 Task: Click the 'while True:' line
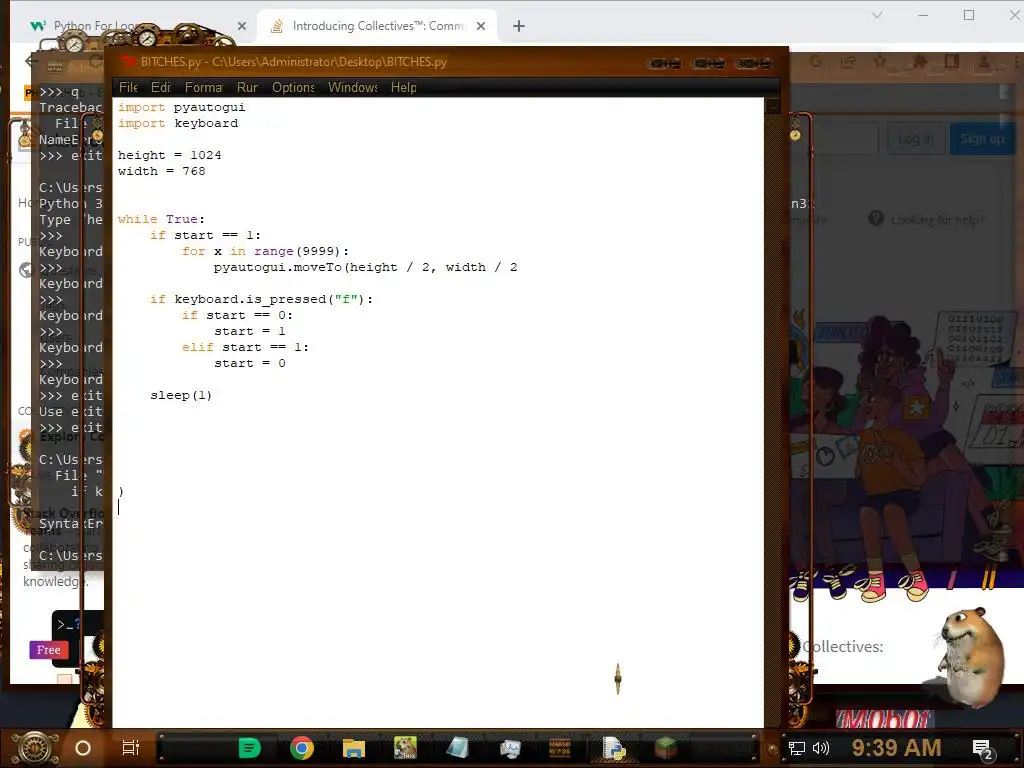[161, 219]
